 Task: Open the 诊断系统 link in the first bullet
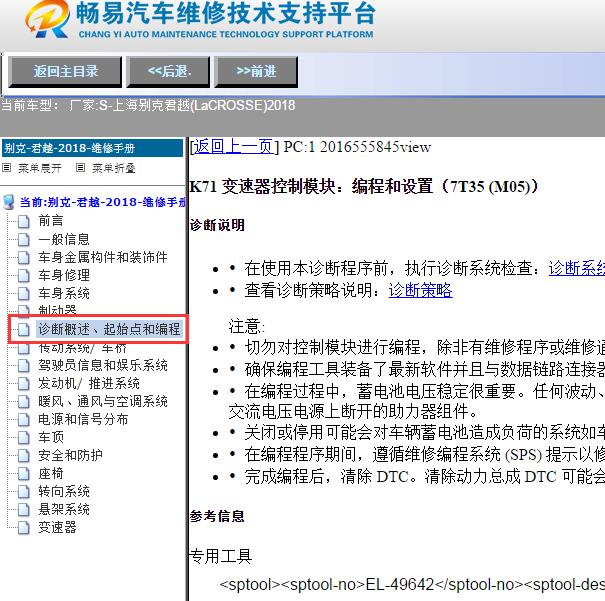click(576, 268)
